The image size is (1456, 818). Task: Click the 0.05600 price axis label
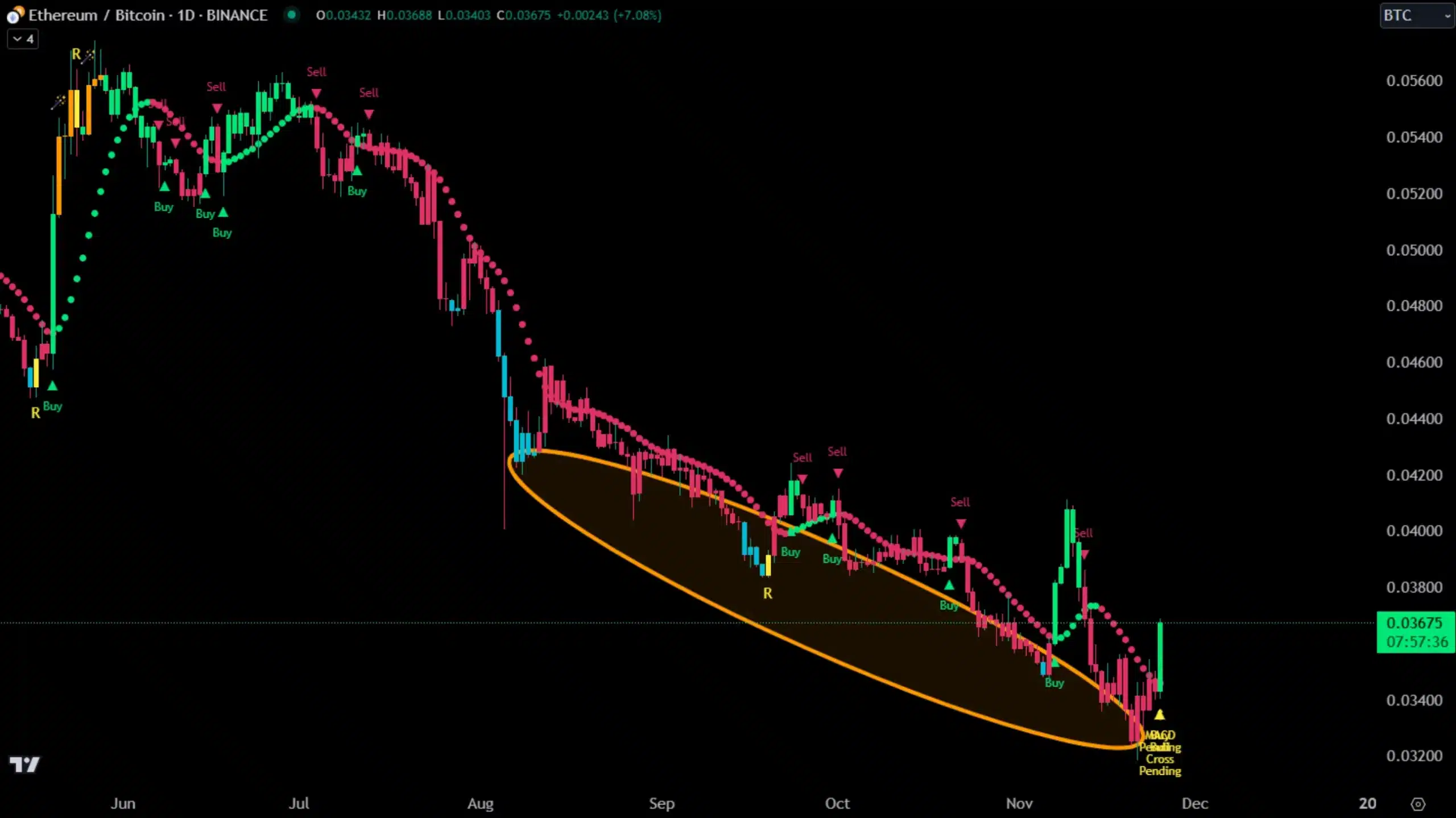(x=1414, y=81)
